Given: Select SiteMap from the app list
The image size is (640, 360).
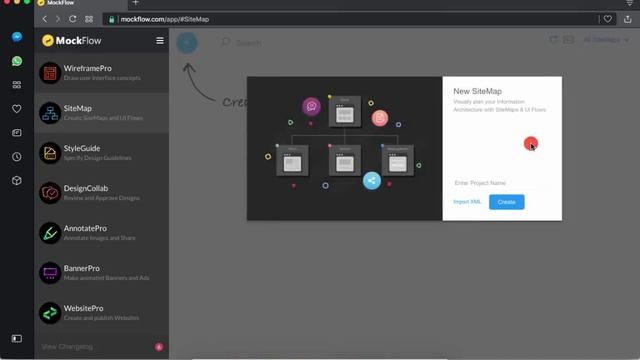Looking at the screenshot, I should coord(102,113).
